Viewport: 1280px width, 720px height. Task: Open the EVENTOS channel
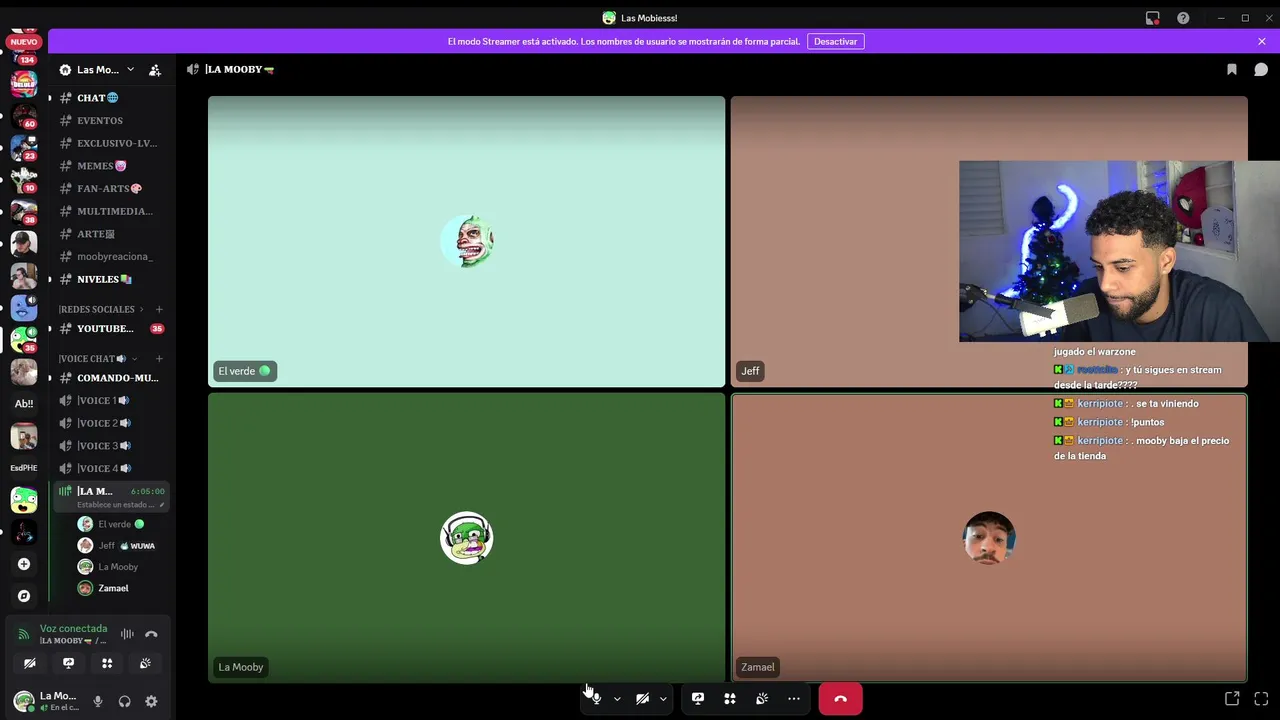(x=111, y=120)
